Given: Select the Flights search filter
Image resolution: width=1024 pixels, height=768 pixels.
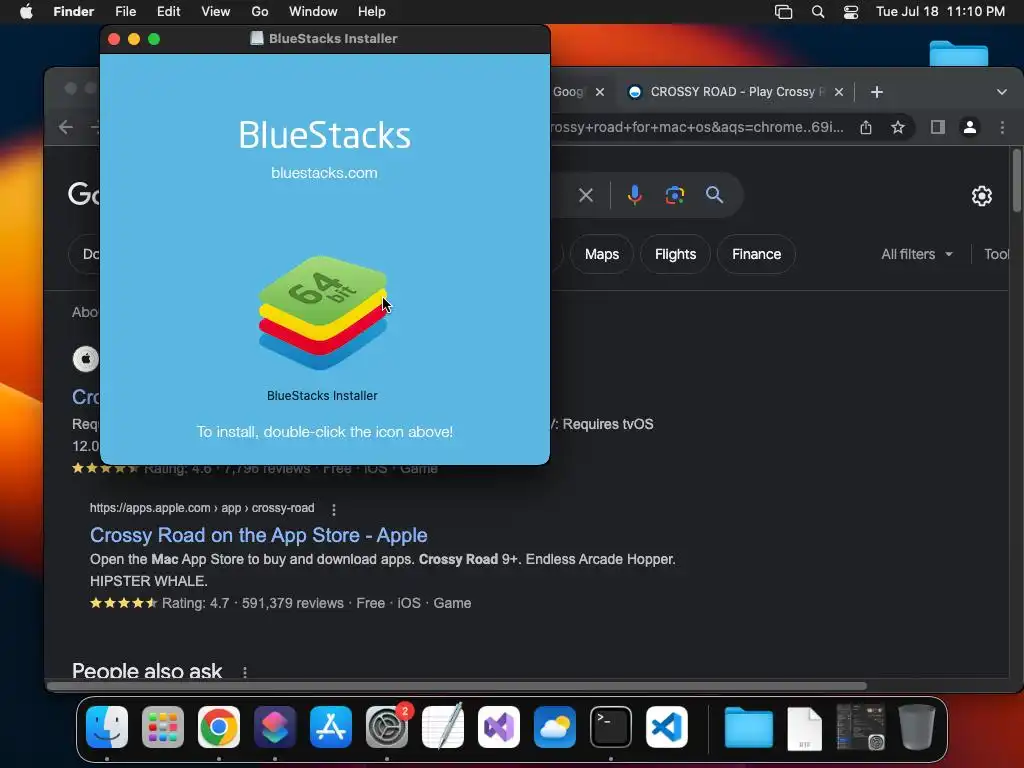Looking at the screenshot, I should [675, 254].
